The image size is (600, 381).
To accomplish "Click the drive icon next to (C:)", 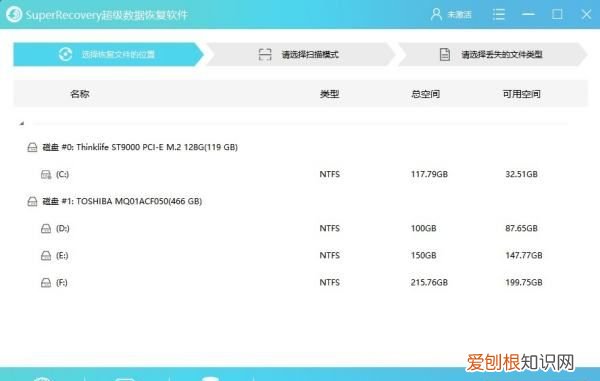I will (46, 174).
